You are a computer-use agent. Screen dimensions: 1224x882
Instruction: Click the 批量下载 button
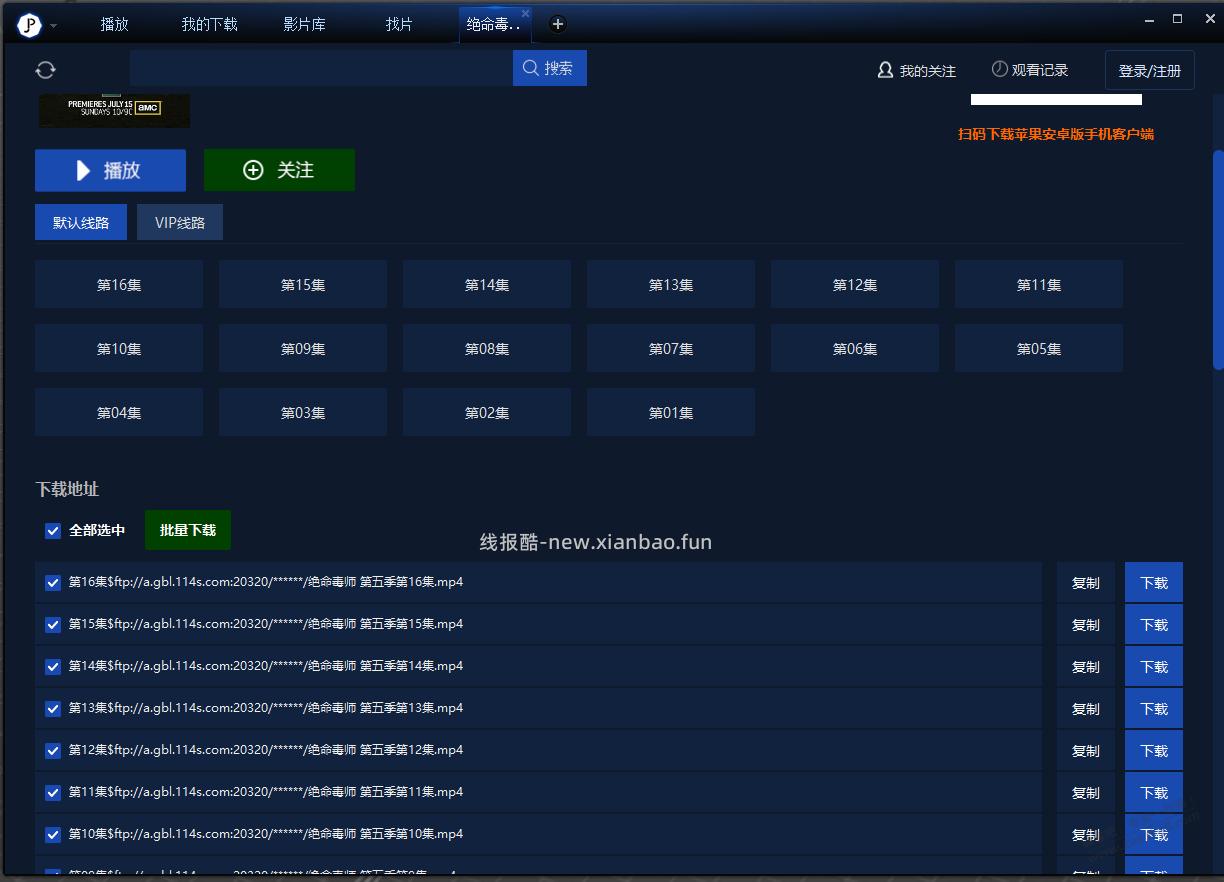[188, 530]
